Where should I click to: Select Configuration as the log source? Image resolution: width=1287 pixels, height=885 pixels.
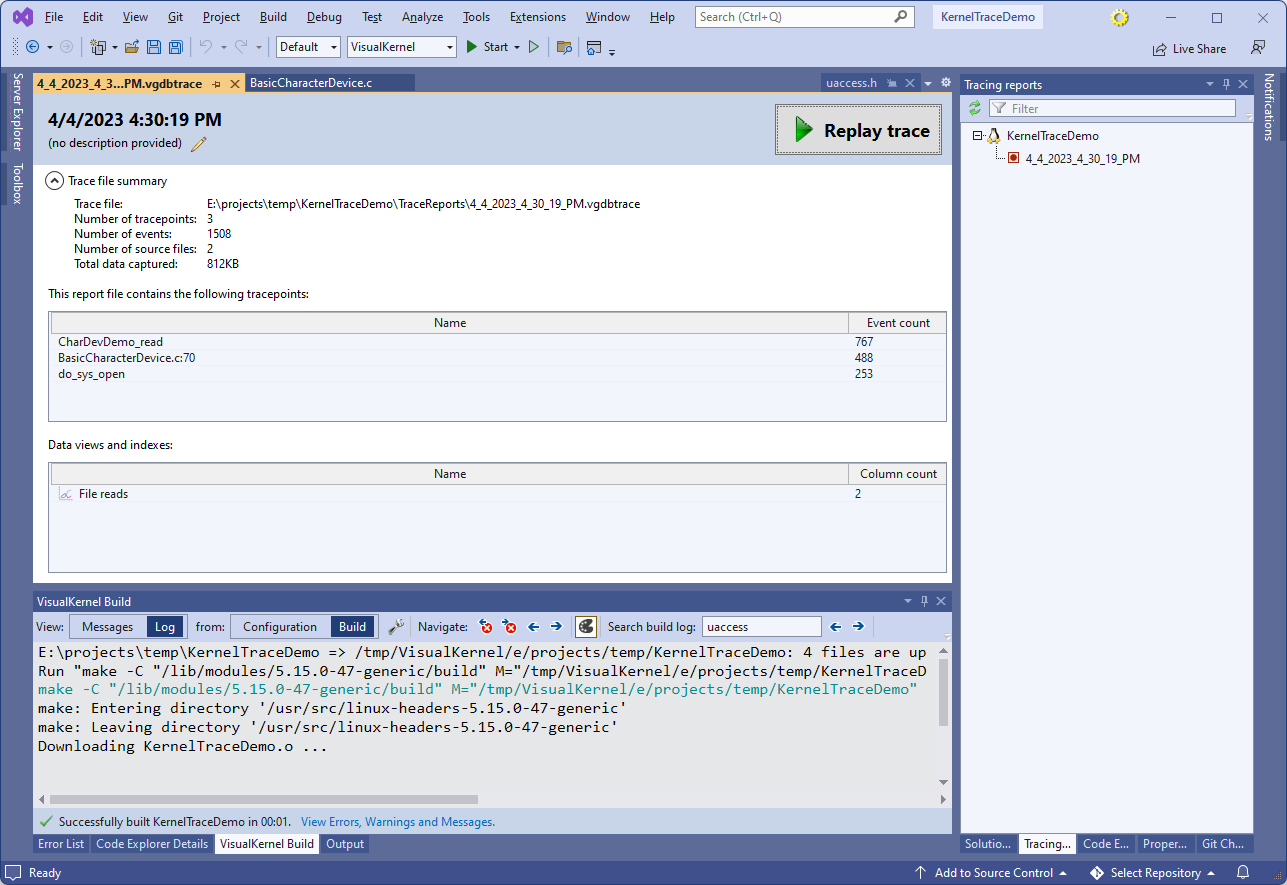tap(279, 627)
